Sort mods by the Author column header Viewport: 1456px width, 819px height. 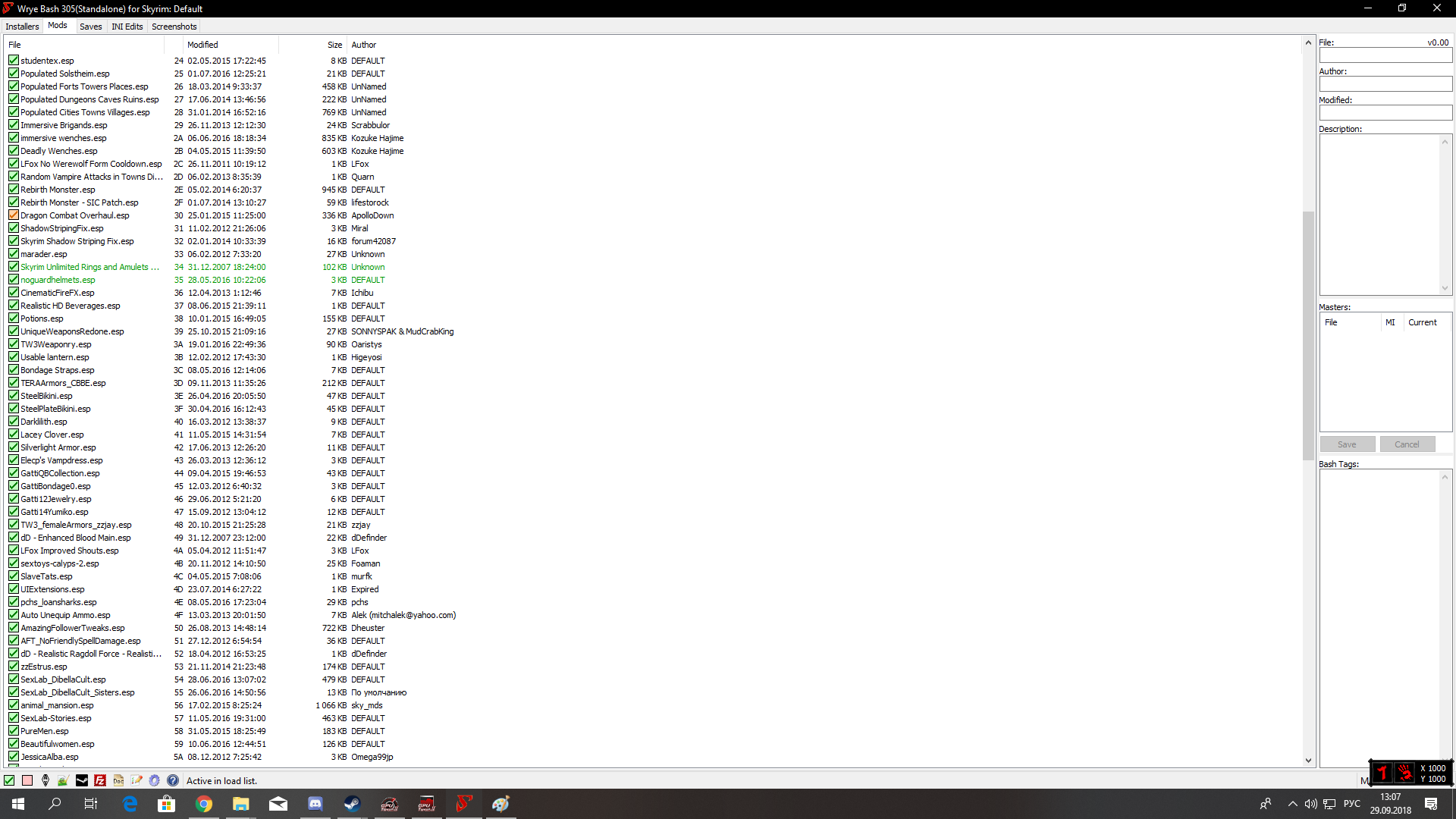click(363, 45)
